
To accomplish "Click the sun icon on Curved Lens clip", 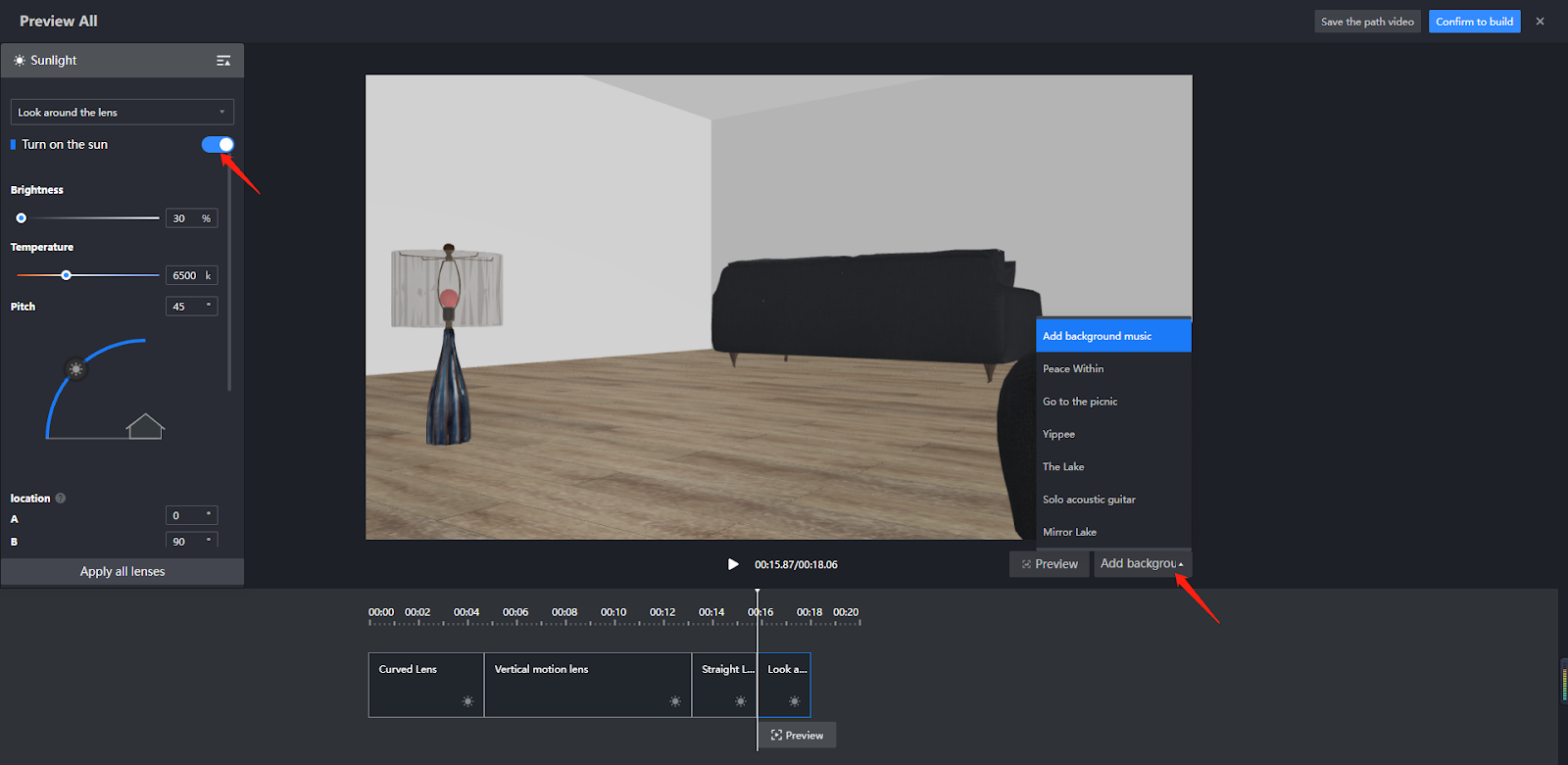I will click(x=467, y=701).
